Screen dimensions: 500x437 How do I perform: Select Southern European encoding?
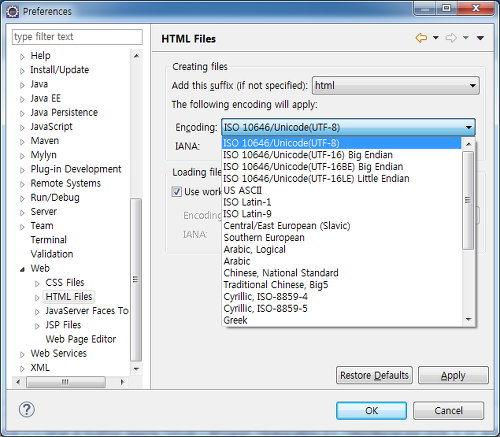click(x=342, y=238)
